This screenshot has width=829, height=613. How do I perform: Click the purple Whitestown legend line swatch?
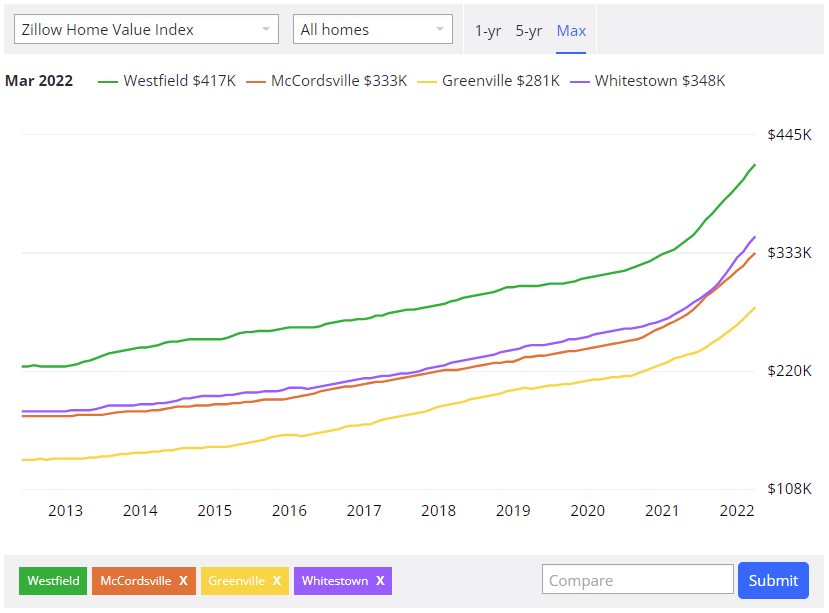[x=579, y=82]
